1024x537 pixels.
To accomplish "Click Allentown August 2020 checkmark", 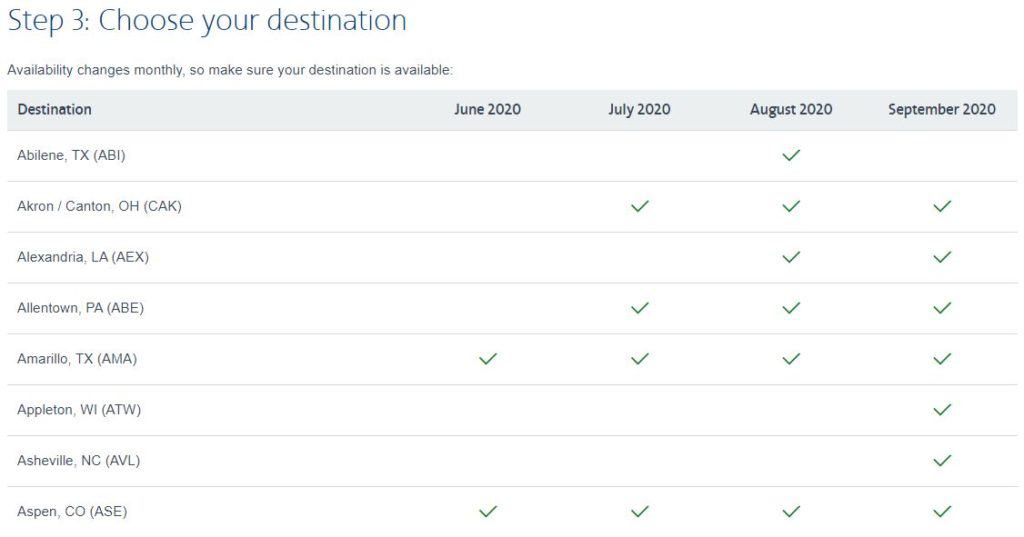I will [791, 308].
